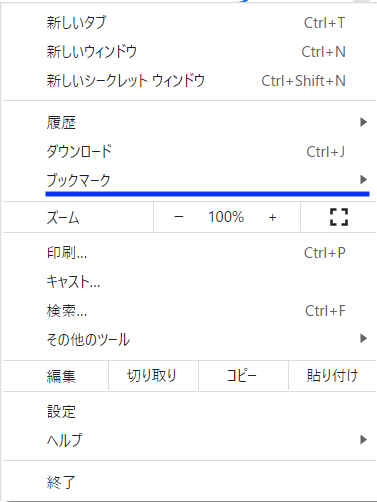Expand the その他のツール submenu arrow
The height and width of the screenshot is (502, 377).
click(363, 339)
